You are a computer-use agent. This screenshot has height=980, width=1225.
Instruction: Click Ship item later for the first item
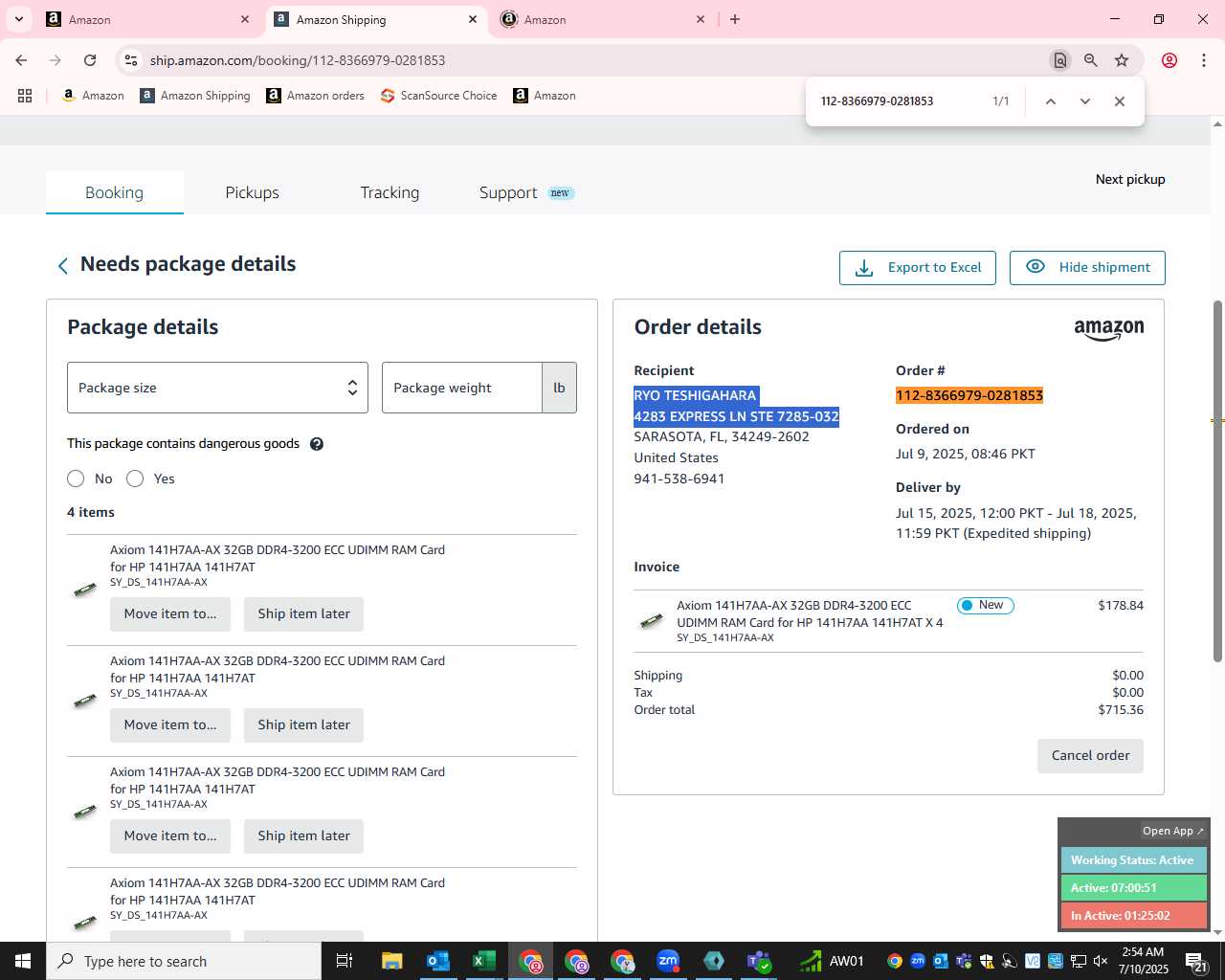tap(303, 614)
